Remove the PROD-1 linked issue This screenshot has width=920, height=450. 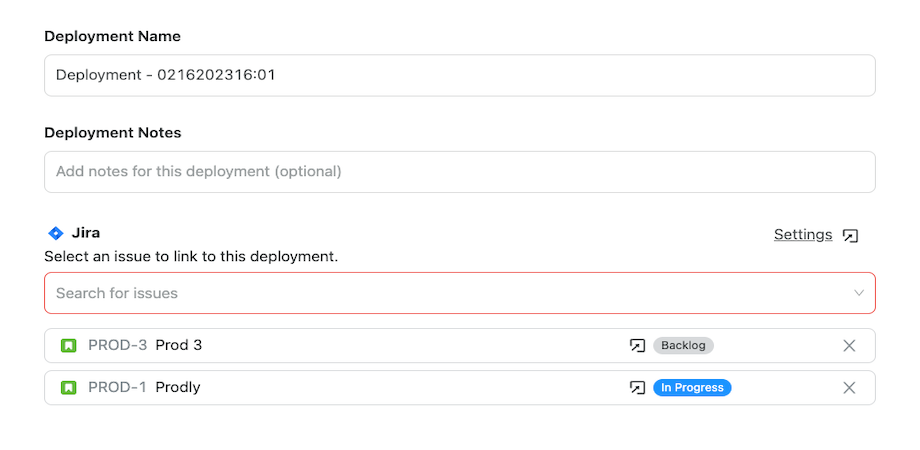pyautogui.click(x=849, y=388)
